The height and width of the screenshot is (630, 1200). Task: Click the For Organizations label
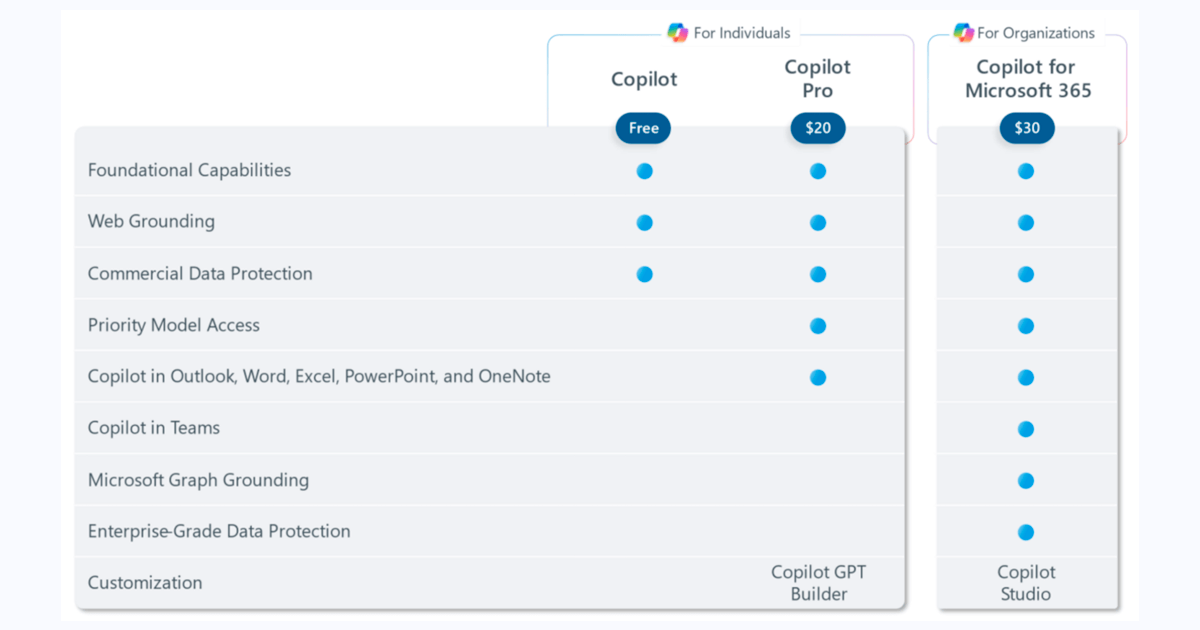[1036, 33]
